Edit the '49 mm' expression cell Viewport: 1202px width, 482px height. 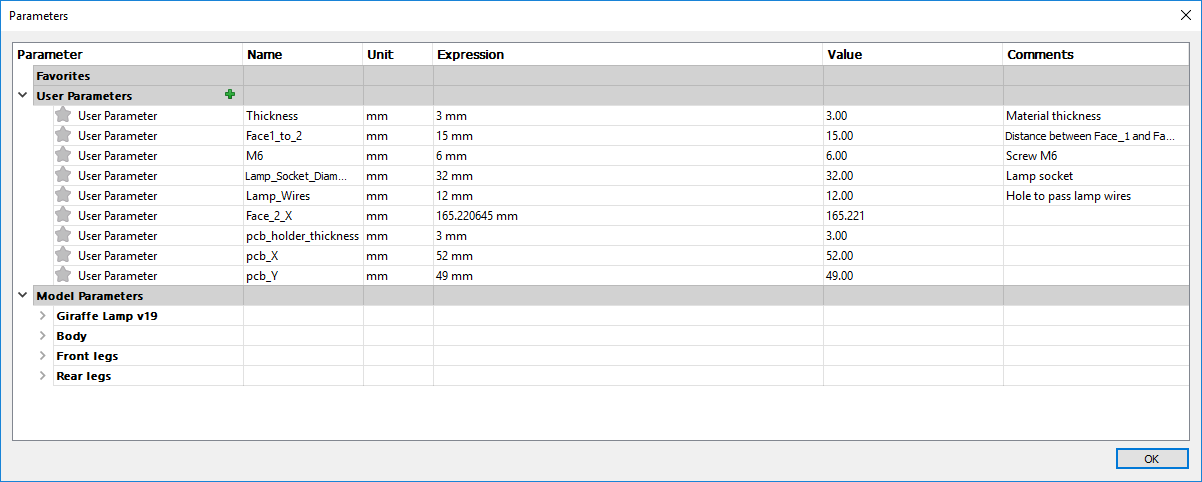click(628, 276)
